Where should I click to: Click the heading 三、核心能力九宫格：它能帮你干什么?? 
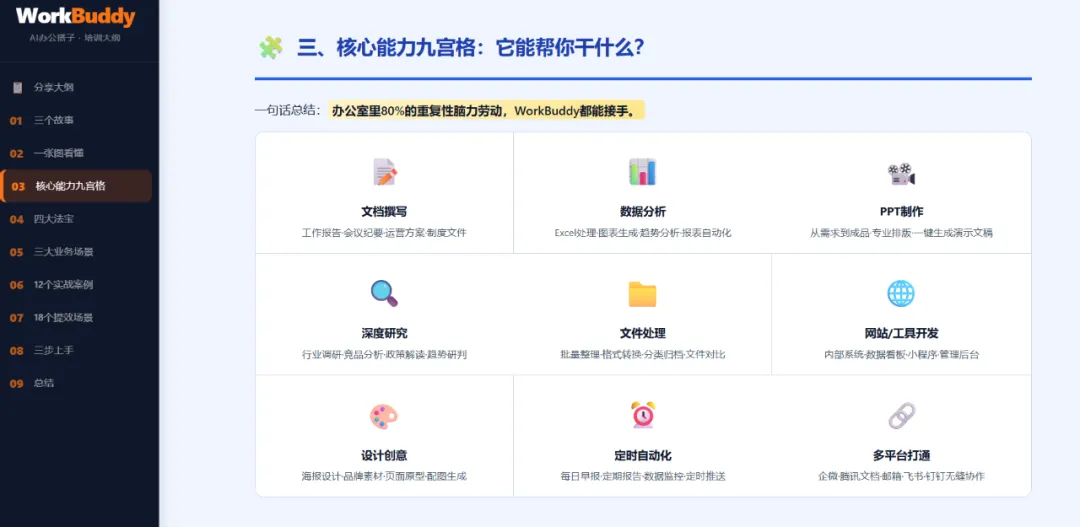coord(470,48)
